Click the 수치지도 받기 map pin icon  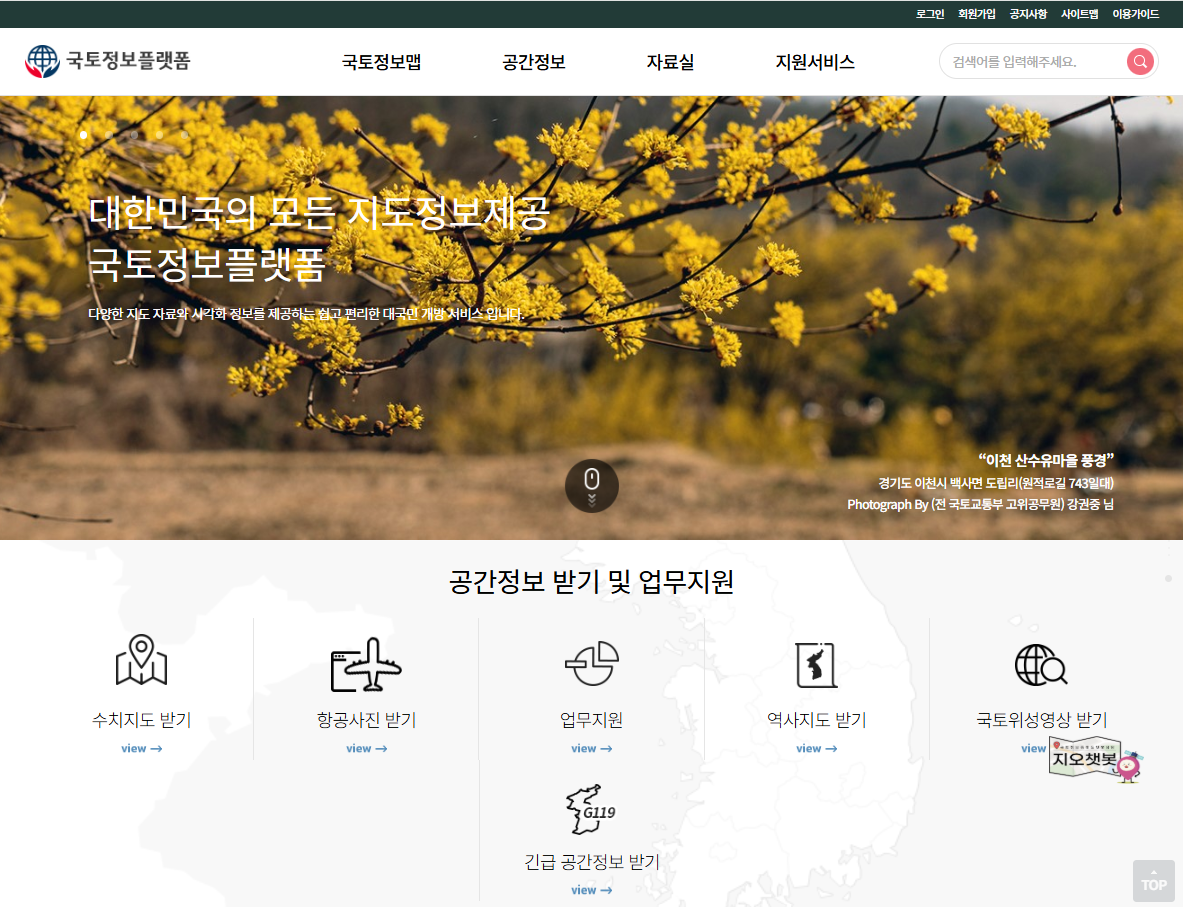coord(141,661)
